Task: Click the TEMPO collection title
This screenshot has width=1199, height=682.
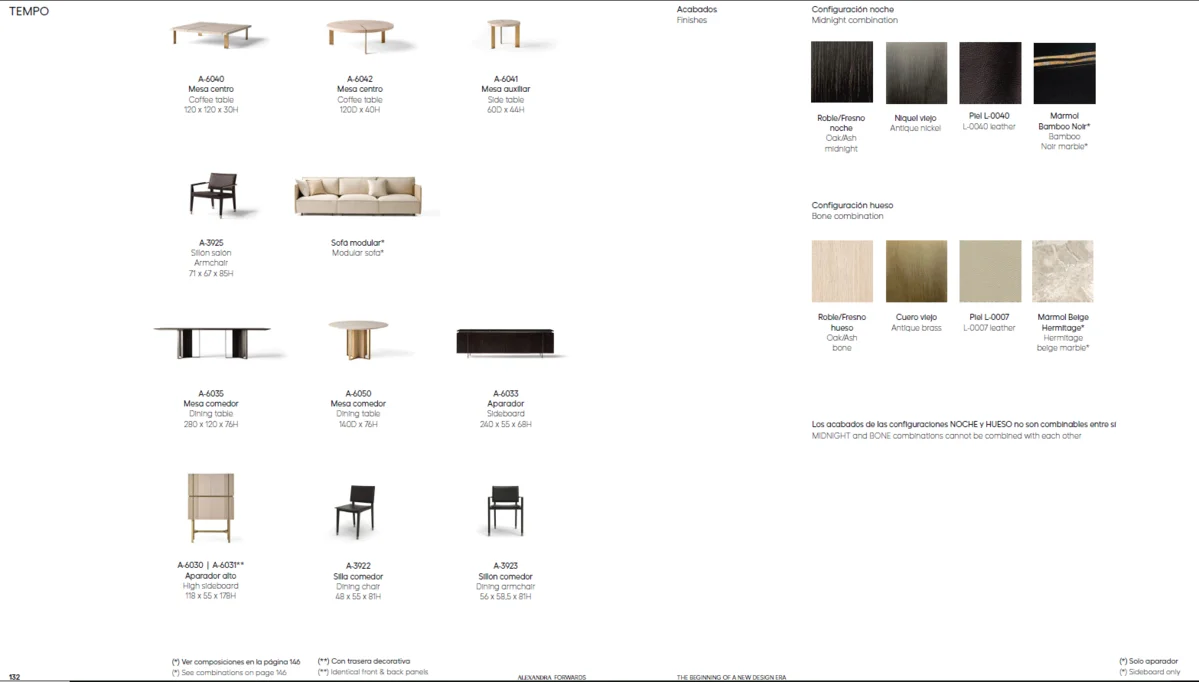Action: point(29,11)
